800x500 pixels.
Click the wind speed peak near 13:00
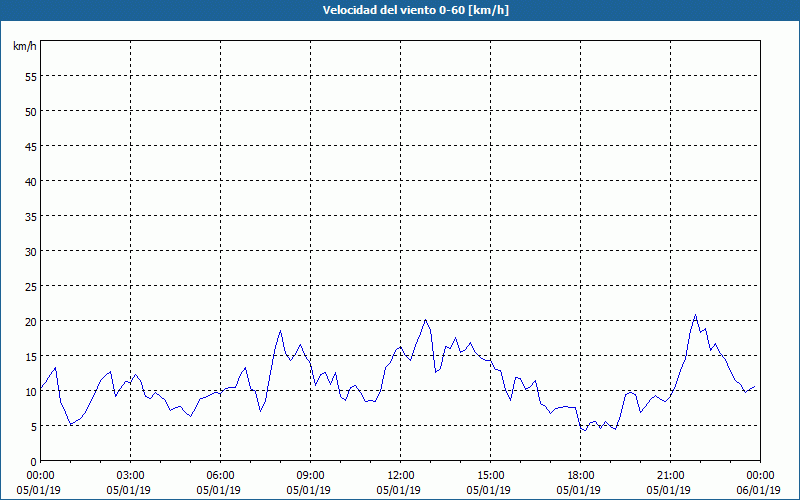point(426,320)
